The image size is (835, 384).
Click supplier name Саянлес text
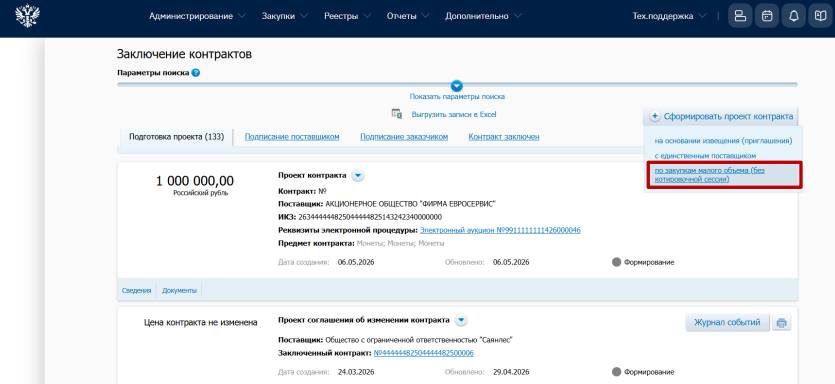[419, 340]
